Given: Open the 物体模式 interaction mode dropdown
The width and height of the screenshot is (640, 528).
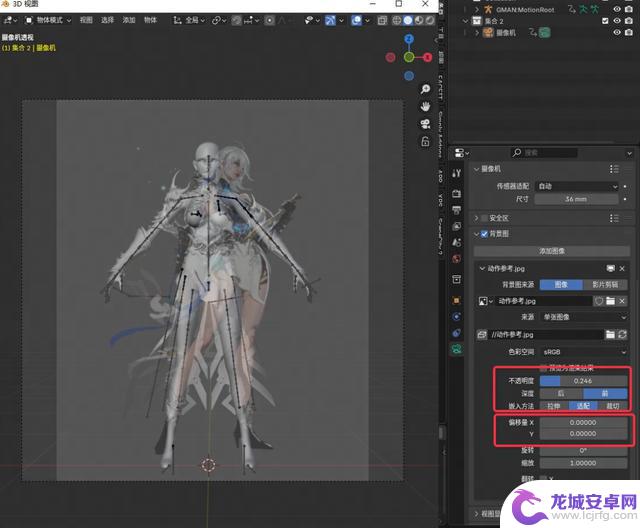Looking at the screenshot, I should click(48, 20).
